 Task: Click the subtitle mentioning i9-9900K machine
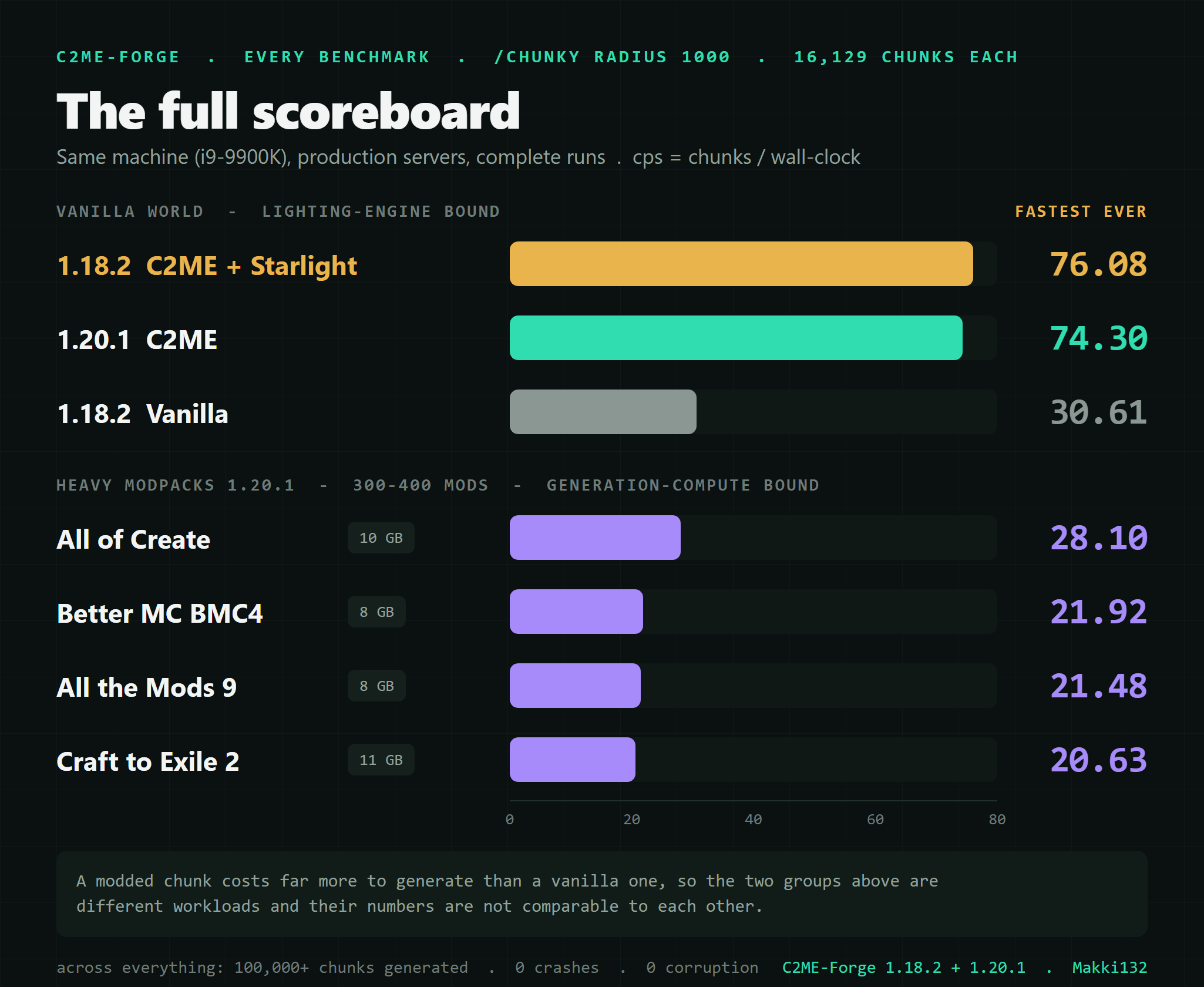click(458, 157)
